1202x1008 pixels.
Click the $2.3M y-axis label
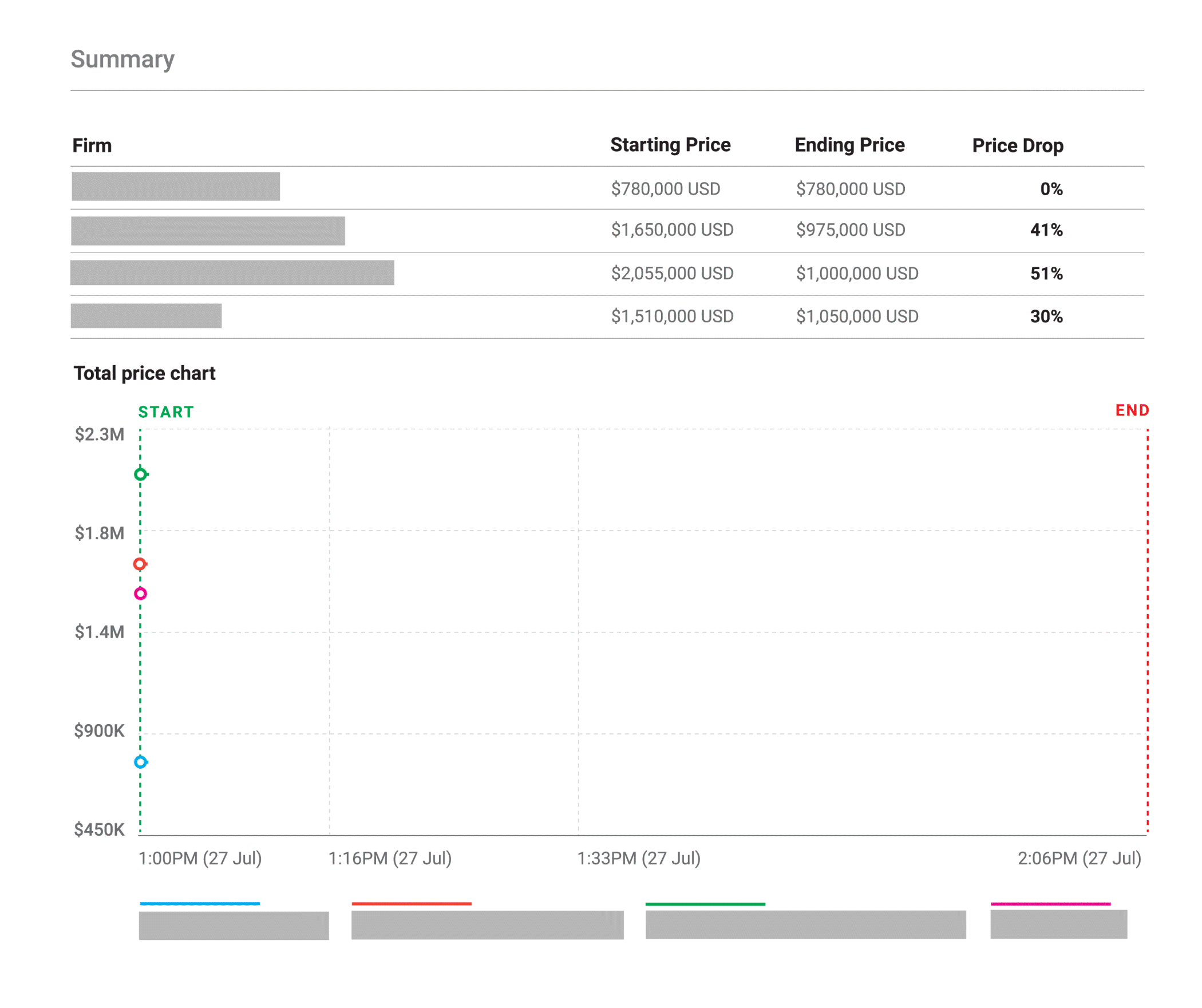[100, 435]
